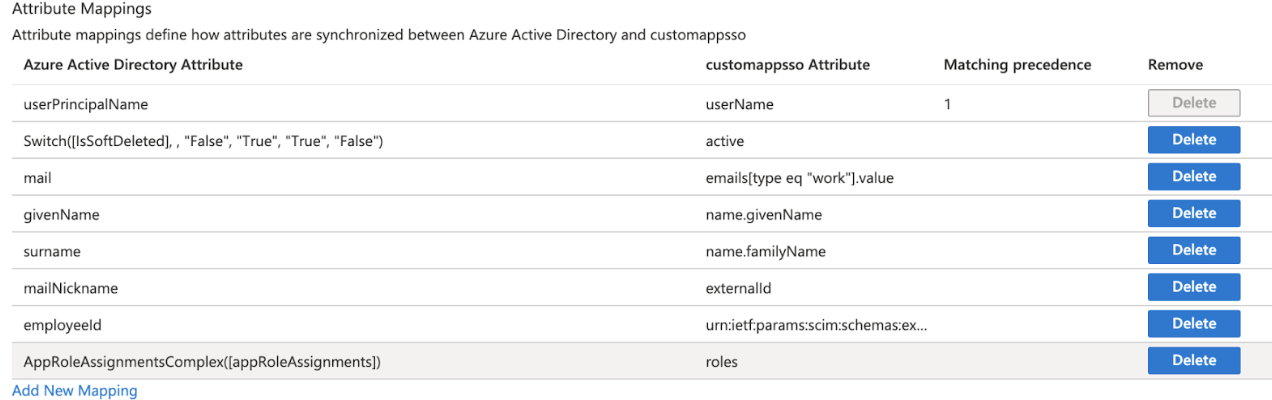The width and height of the screenshot is (1272, 400).
Task: Click Matching precedence column header
Action: coord(1017,65)
